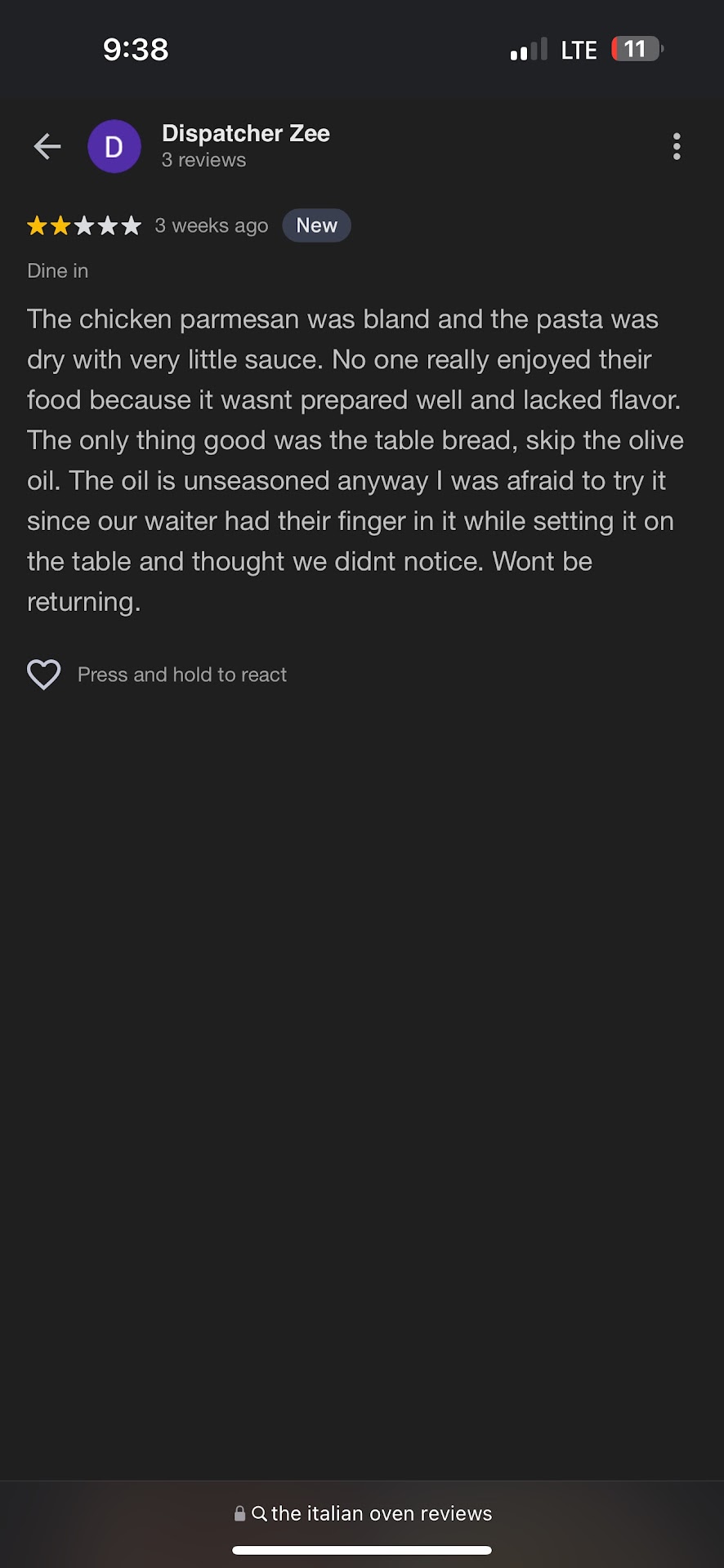Tap the search magnifier icon in address bar
724x1568 pixels.
[260, 1513]
